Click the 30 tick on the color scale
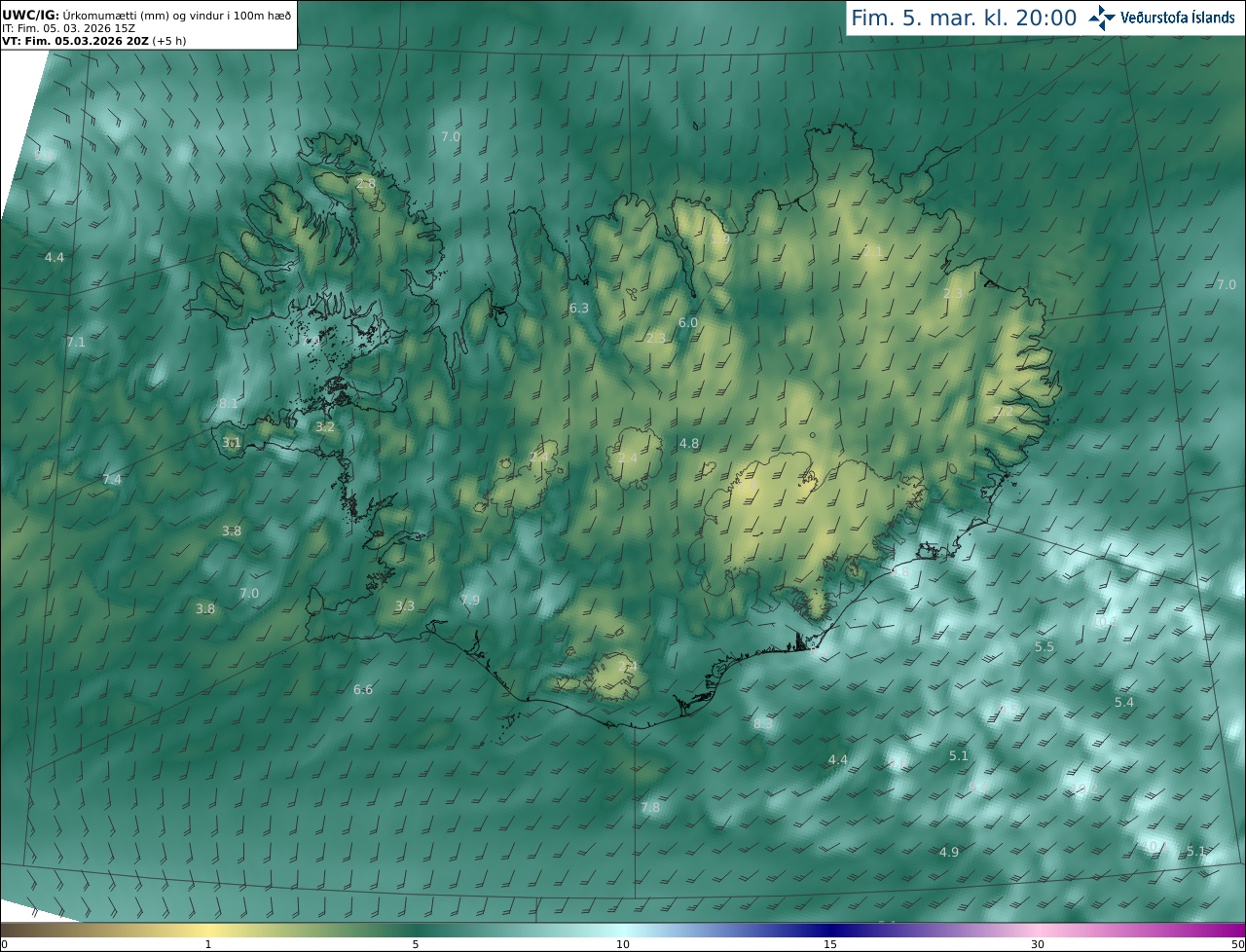The width and height of the screenshot is (1246, 952). tap(1038, 945)
